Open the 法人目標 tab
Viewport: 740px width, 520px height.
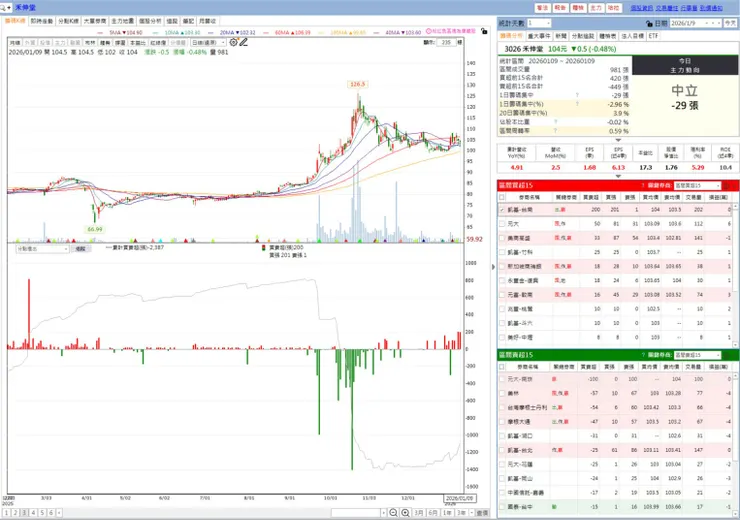coord(632,36)
